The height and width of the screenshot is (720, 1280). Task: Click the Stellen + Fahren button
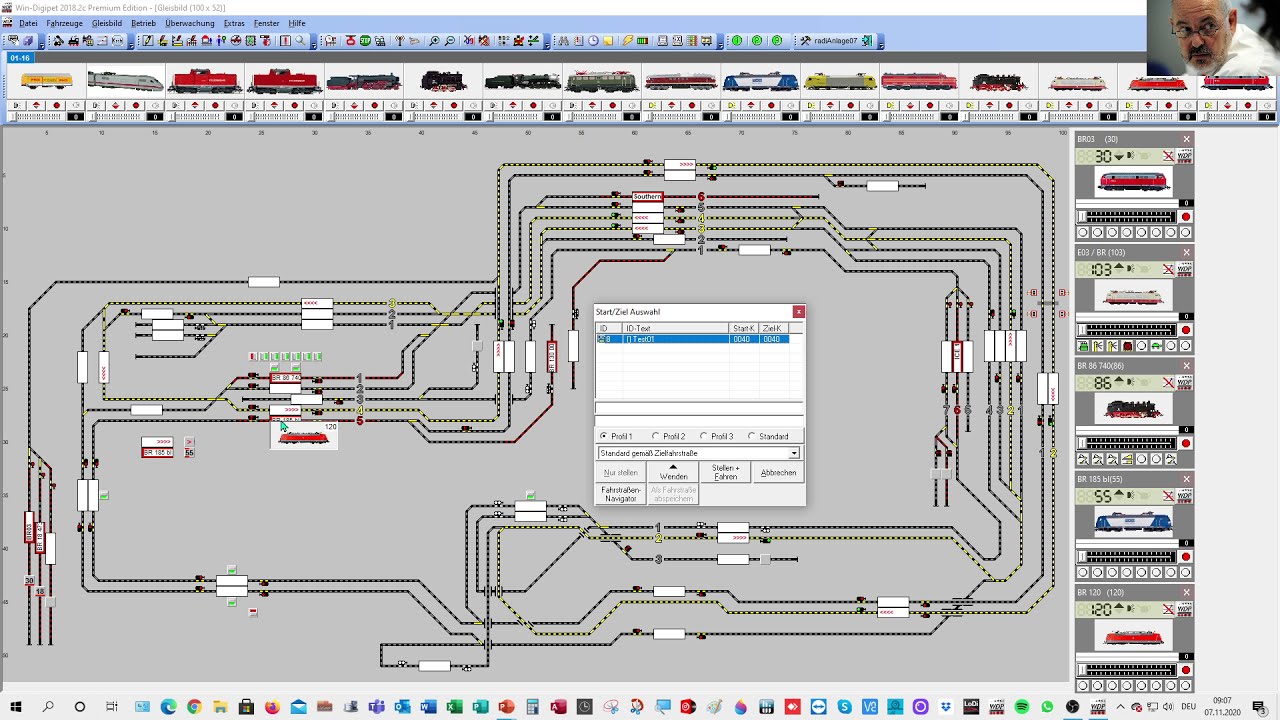click(726, 472)
